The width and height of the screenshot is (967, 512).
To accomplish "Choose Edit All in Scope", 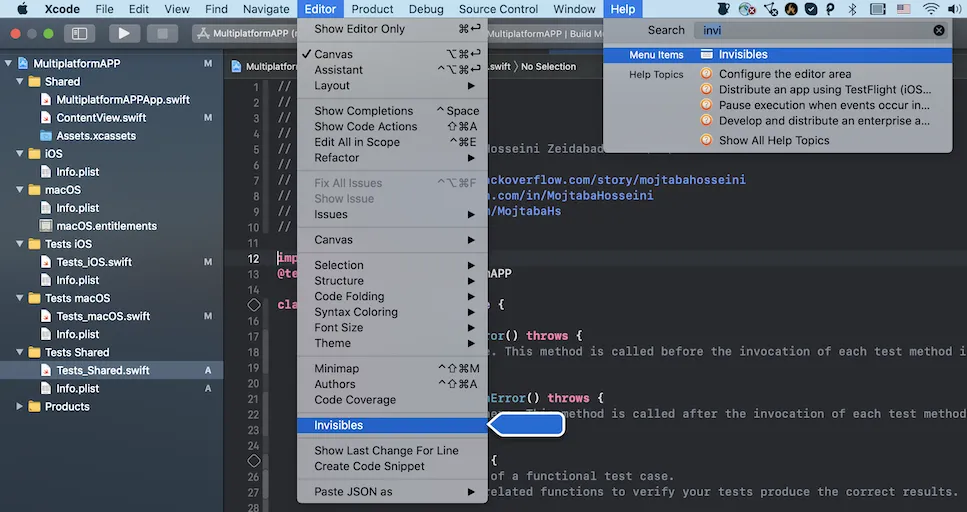I will (x=392, y=142).
